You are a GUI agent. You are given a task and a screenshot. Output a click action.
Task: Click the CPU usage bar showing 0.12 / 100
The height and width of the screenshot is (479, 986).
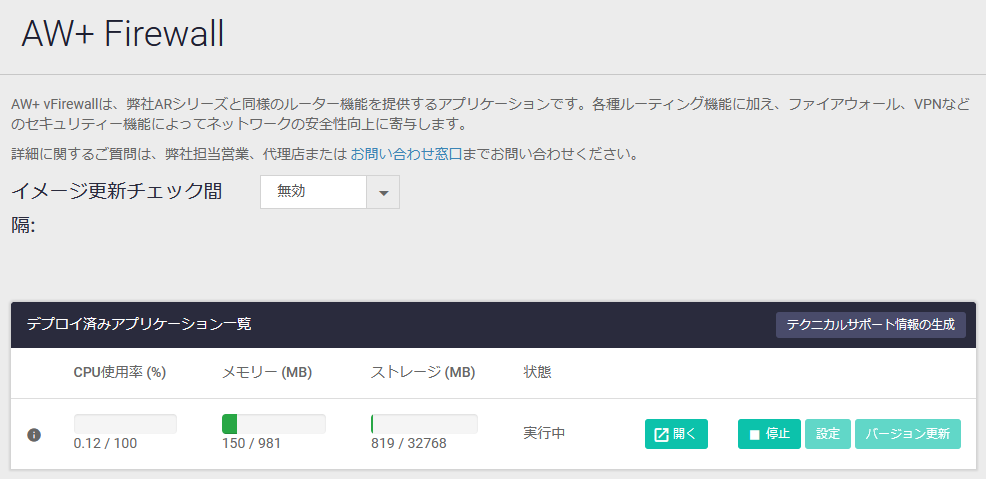(125, 424)
